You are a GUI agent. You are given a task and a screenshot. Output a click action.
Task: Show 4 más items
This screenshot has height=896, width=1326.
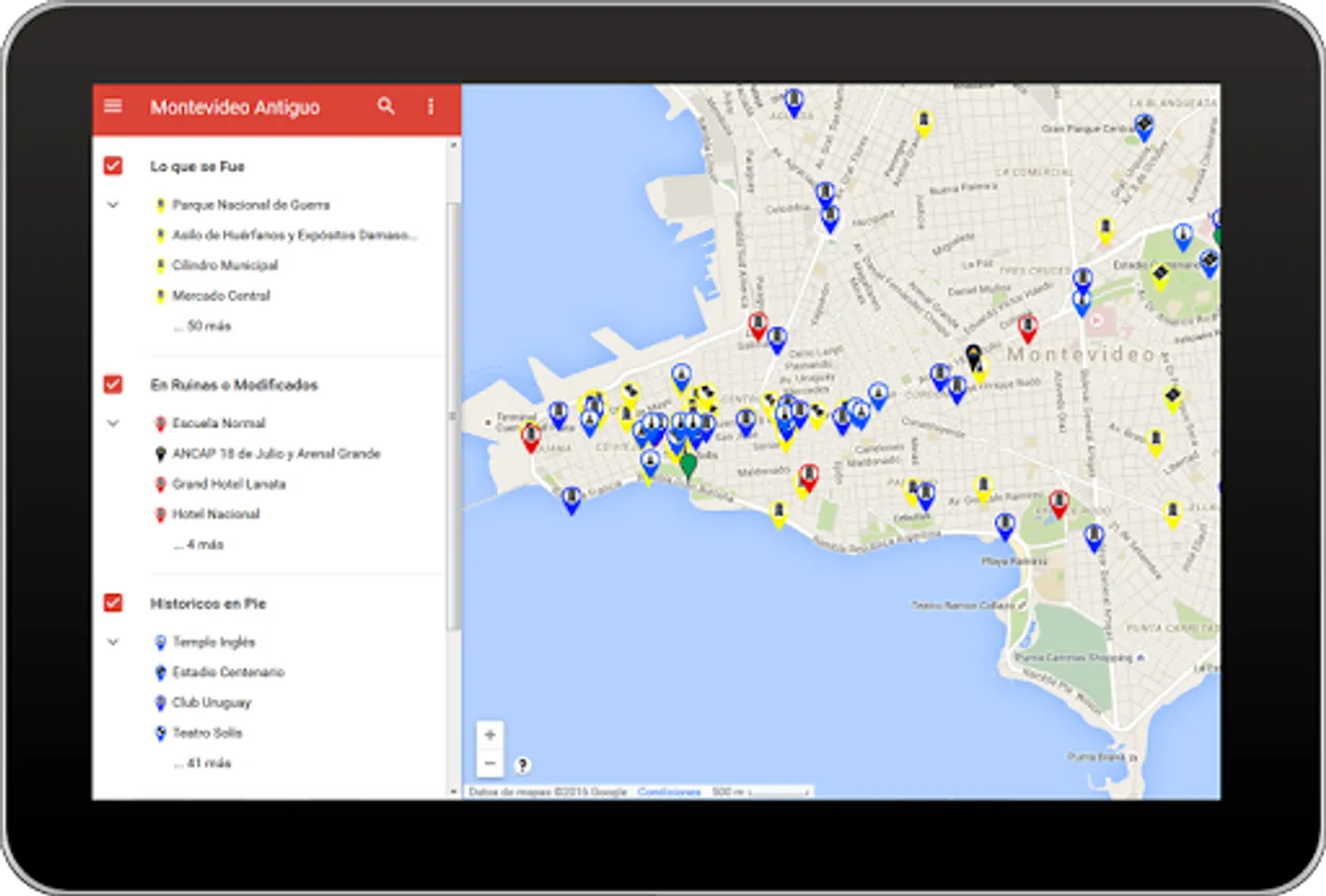tap(199, 545)
